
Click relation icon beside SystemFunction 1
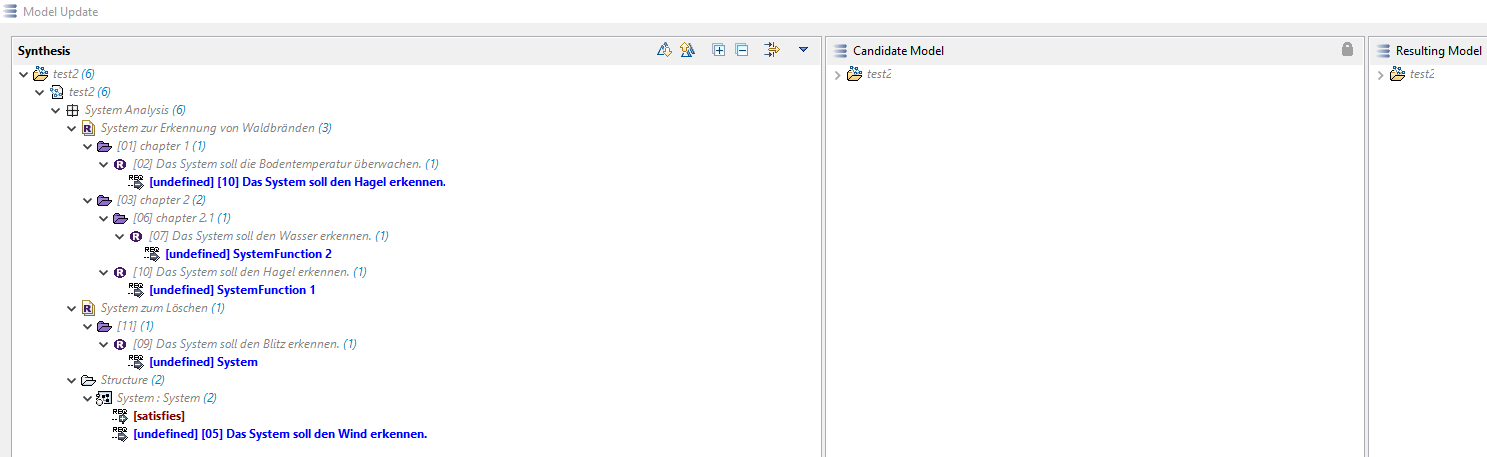136,290
